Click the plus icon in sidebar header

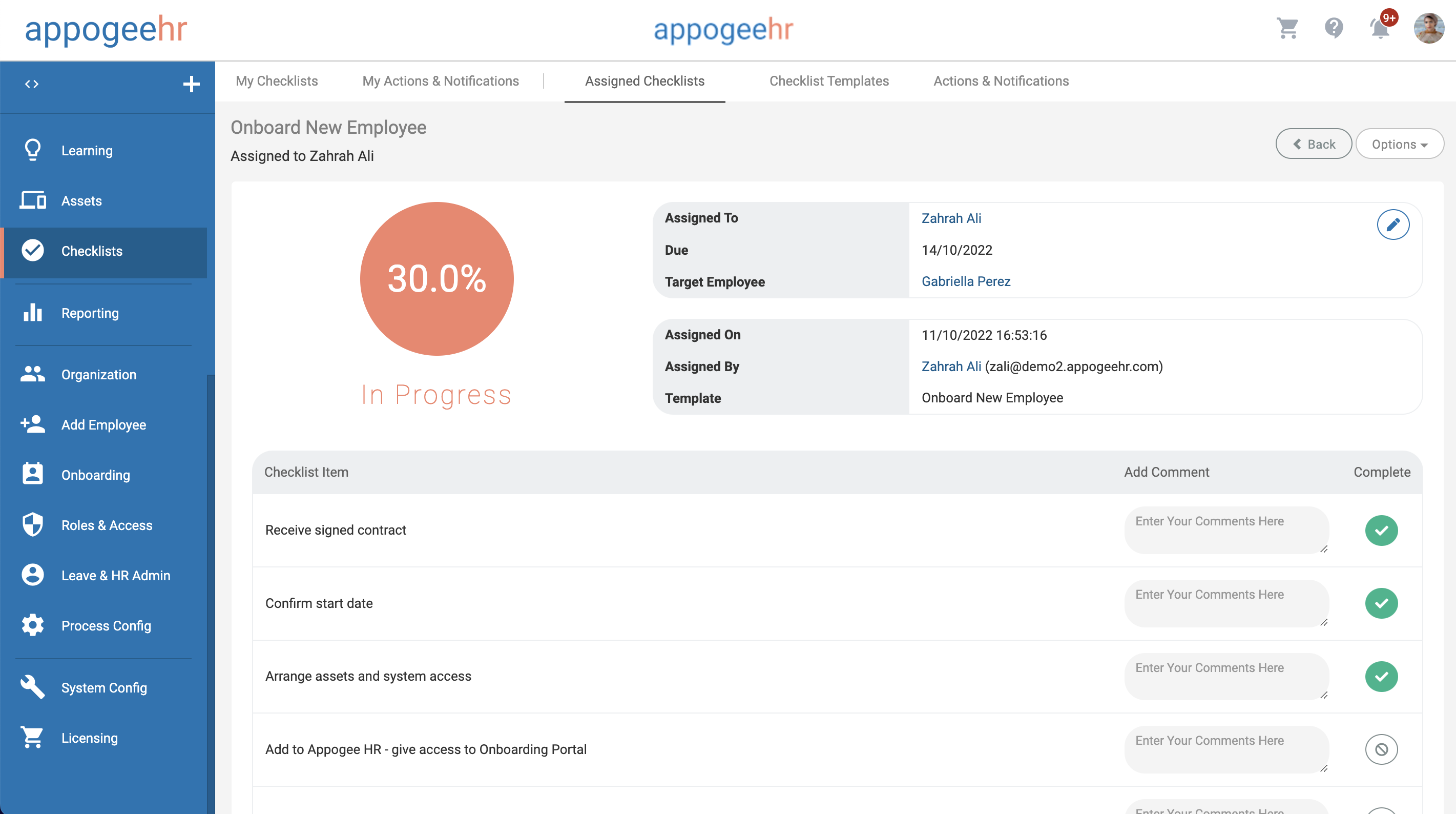coord(192,84)
